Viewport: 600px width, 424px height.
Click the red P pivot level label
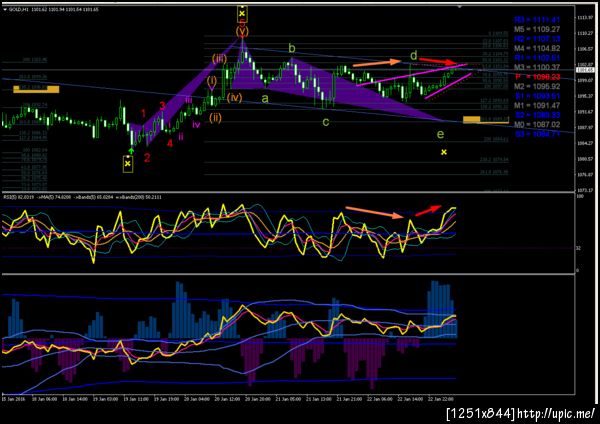coord(537,77)
